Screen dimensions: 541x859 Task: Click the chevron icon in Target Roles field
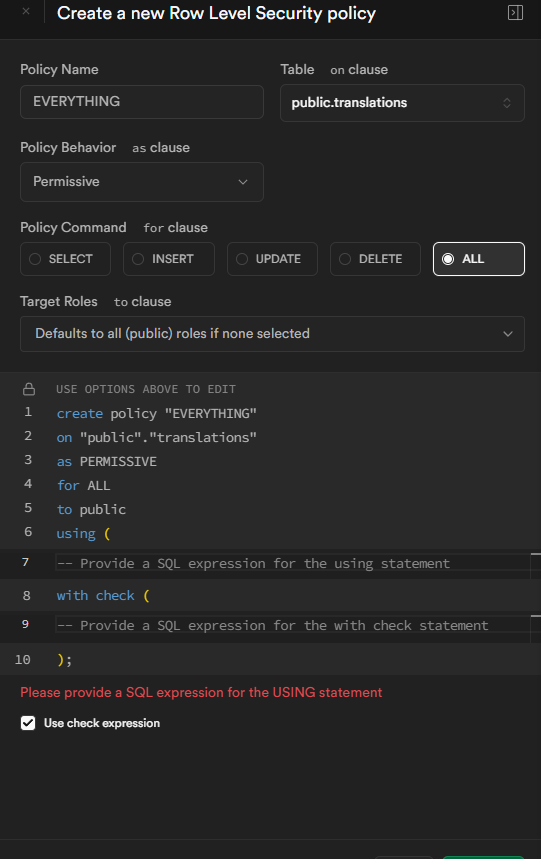pos(508,334)
